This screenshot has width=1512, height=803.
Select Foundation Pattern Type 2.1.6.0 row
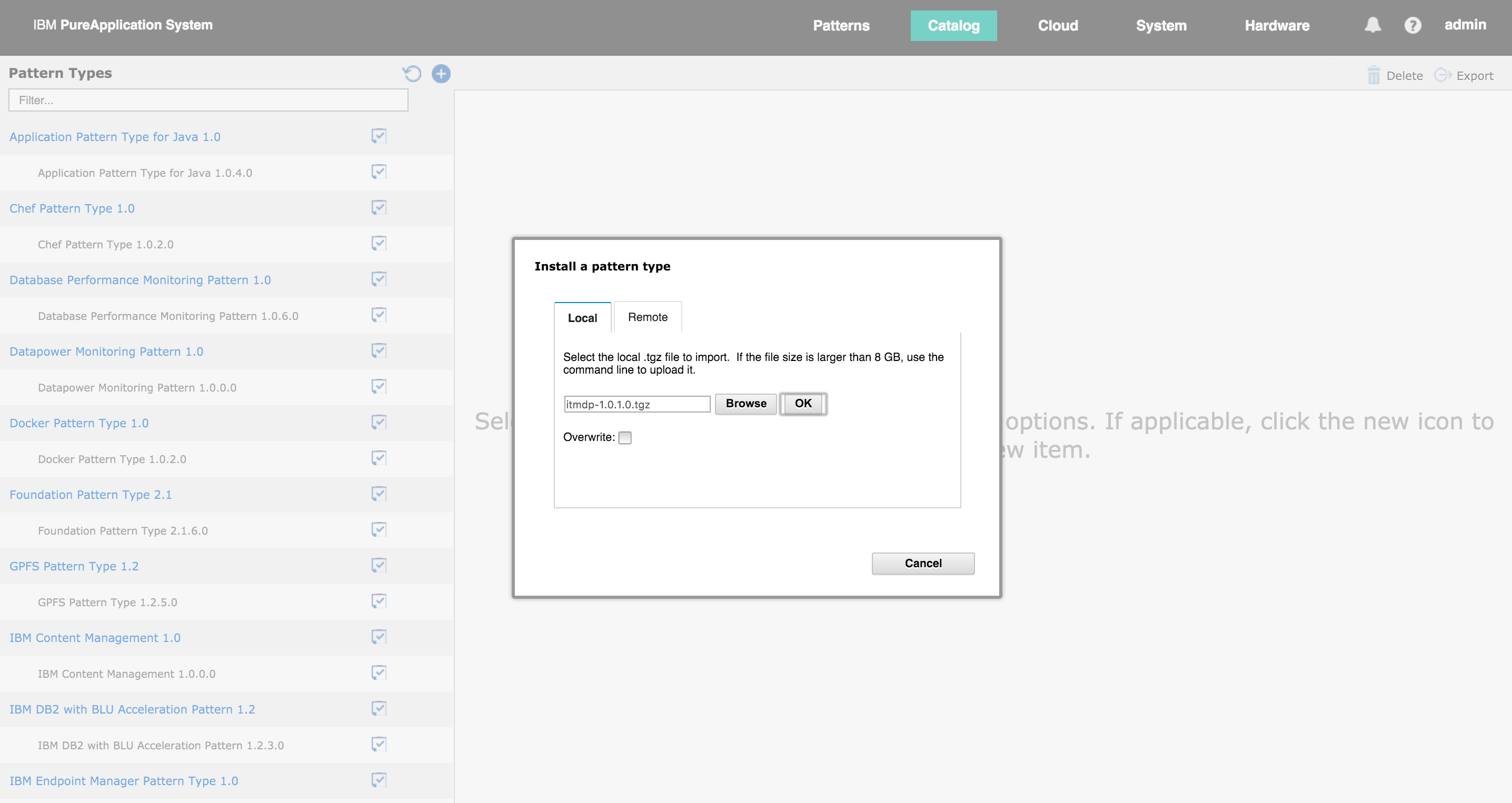click(x=226, y=530)
